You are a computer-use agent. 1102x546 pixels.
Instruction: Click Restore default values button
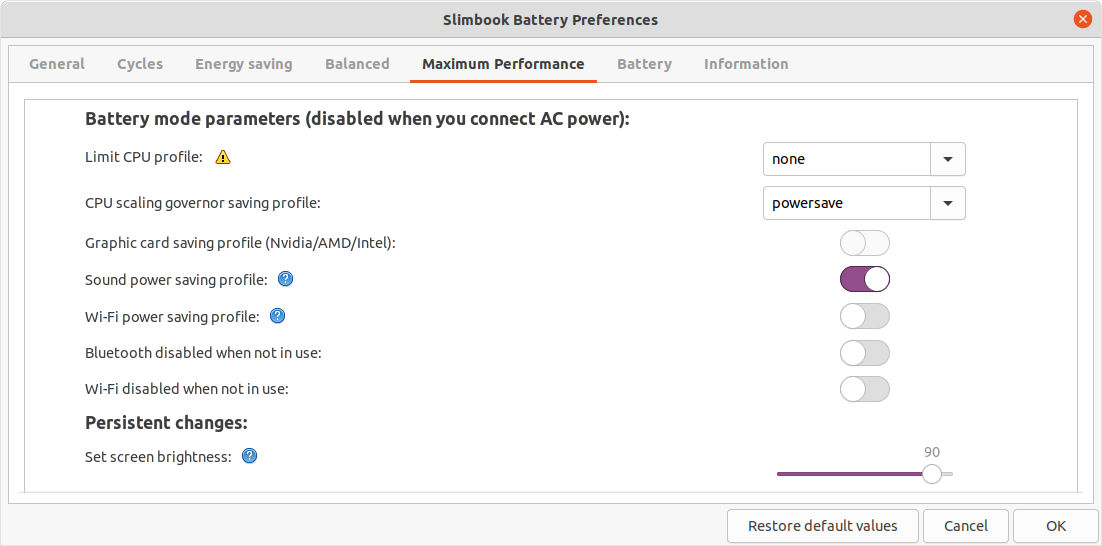click(823, 526)
